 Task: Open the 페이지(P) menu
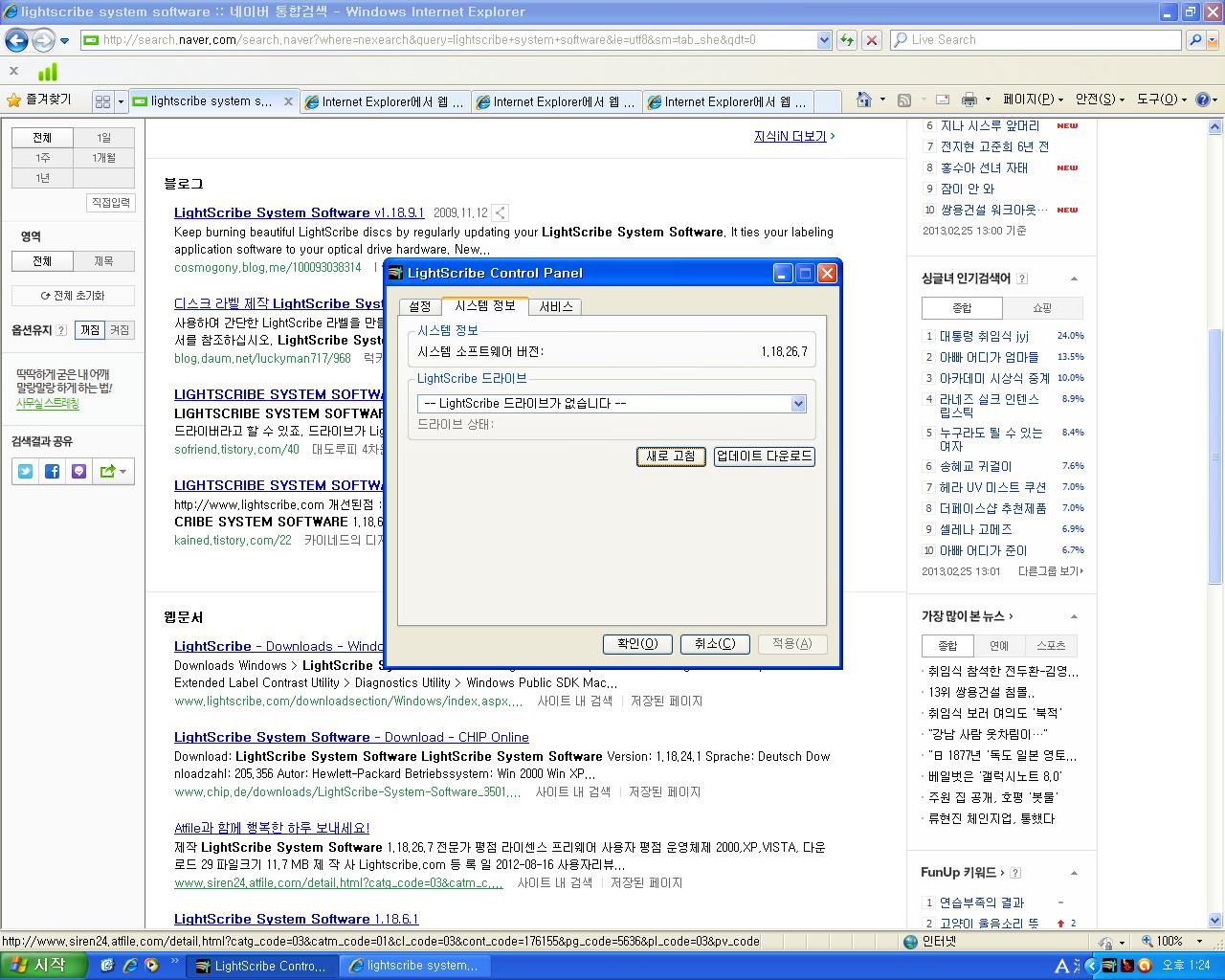click(x=1033, y=100)
